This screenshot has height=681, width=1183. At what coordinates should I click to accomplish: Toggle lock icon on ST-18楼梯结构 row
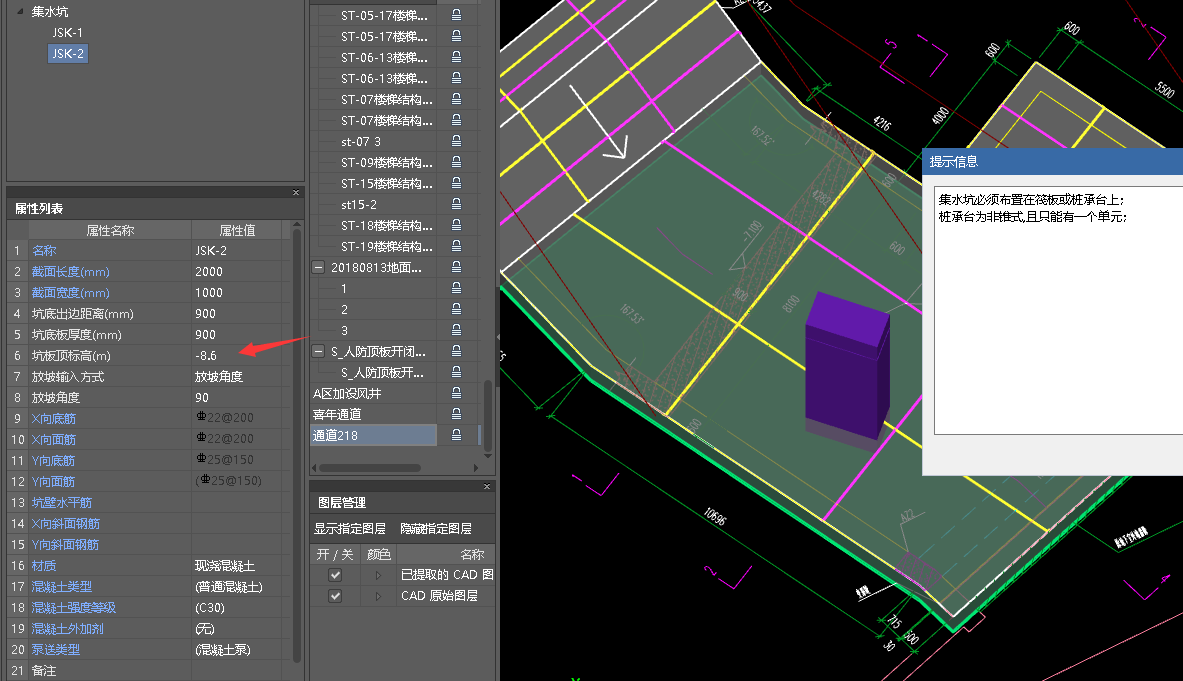click(456, 225)
